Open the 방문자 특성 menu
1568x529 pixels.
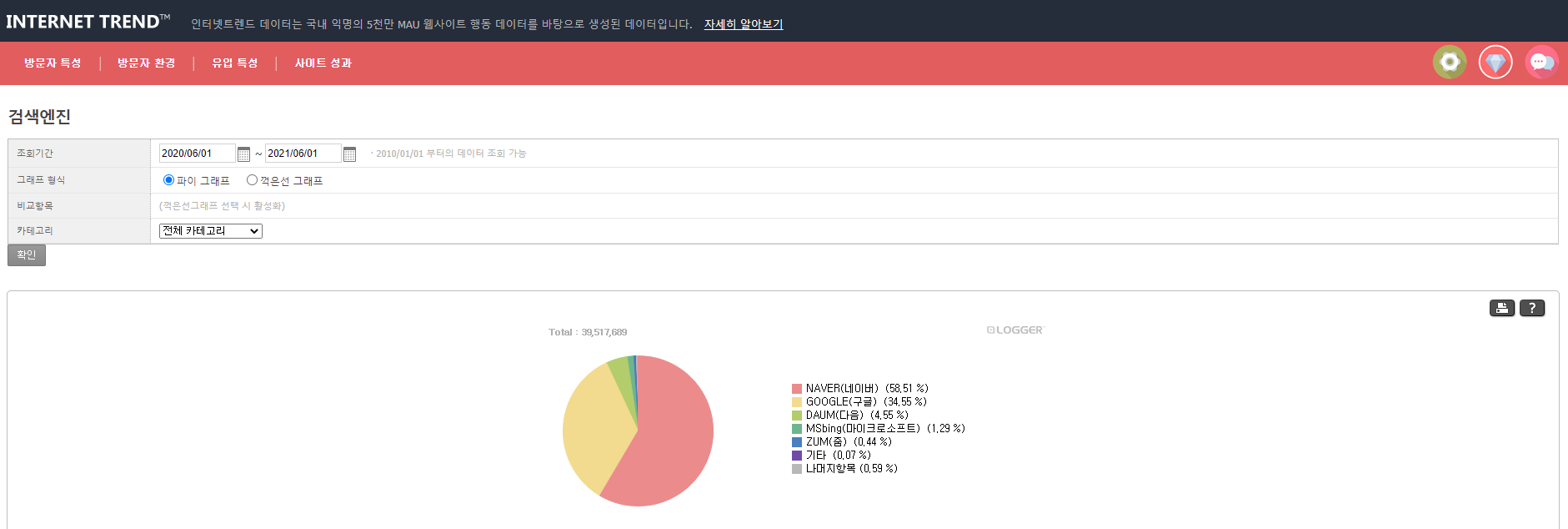pyautogui.click(x=53, y=63)
